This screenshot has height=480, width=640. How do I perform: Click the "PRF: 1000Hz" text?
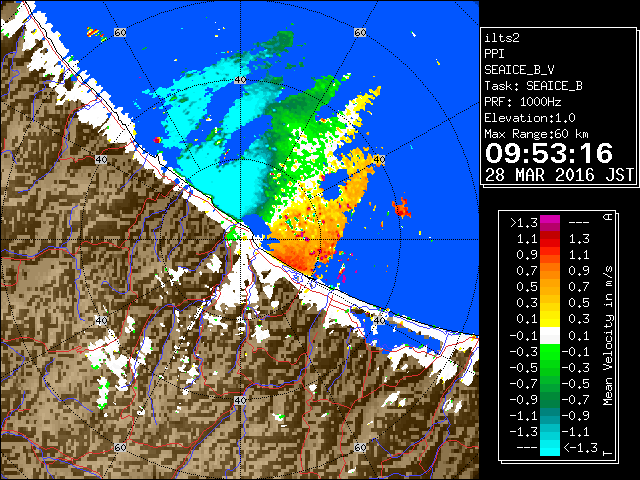(x=523, y=102)
